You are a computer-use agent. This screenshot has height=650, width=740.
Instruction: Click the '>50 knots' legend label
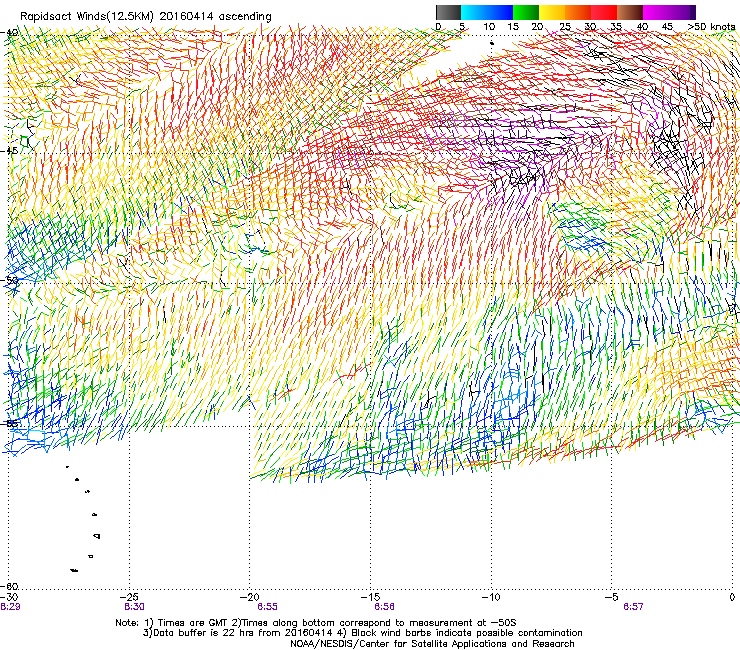(711, 27)
